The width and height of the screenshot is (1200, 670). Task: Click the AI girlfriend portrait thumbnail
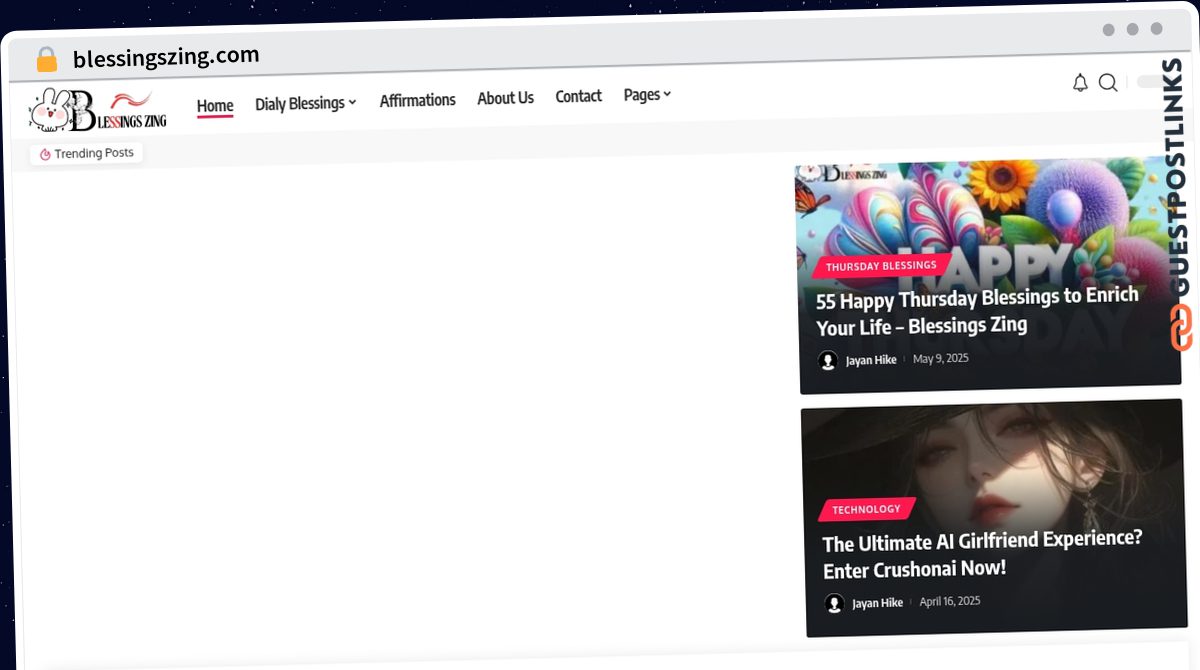[994, 517]
